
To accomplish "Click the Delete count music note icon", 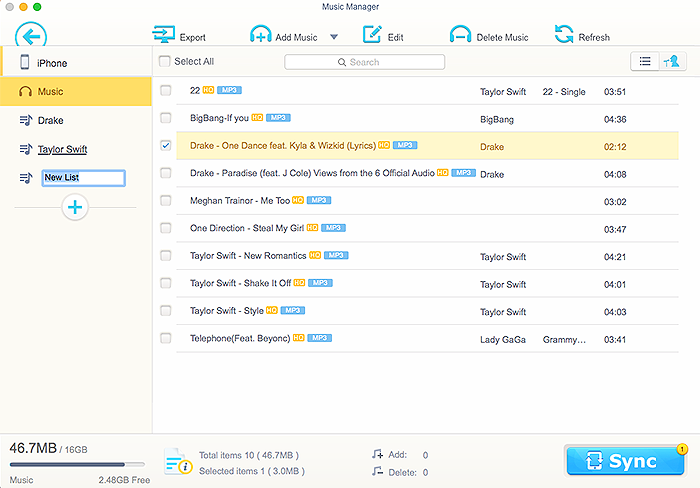I will pos(377,471).
